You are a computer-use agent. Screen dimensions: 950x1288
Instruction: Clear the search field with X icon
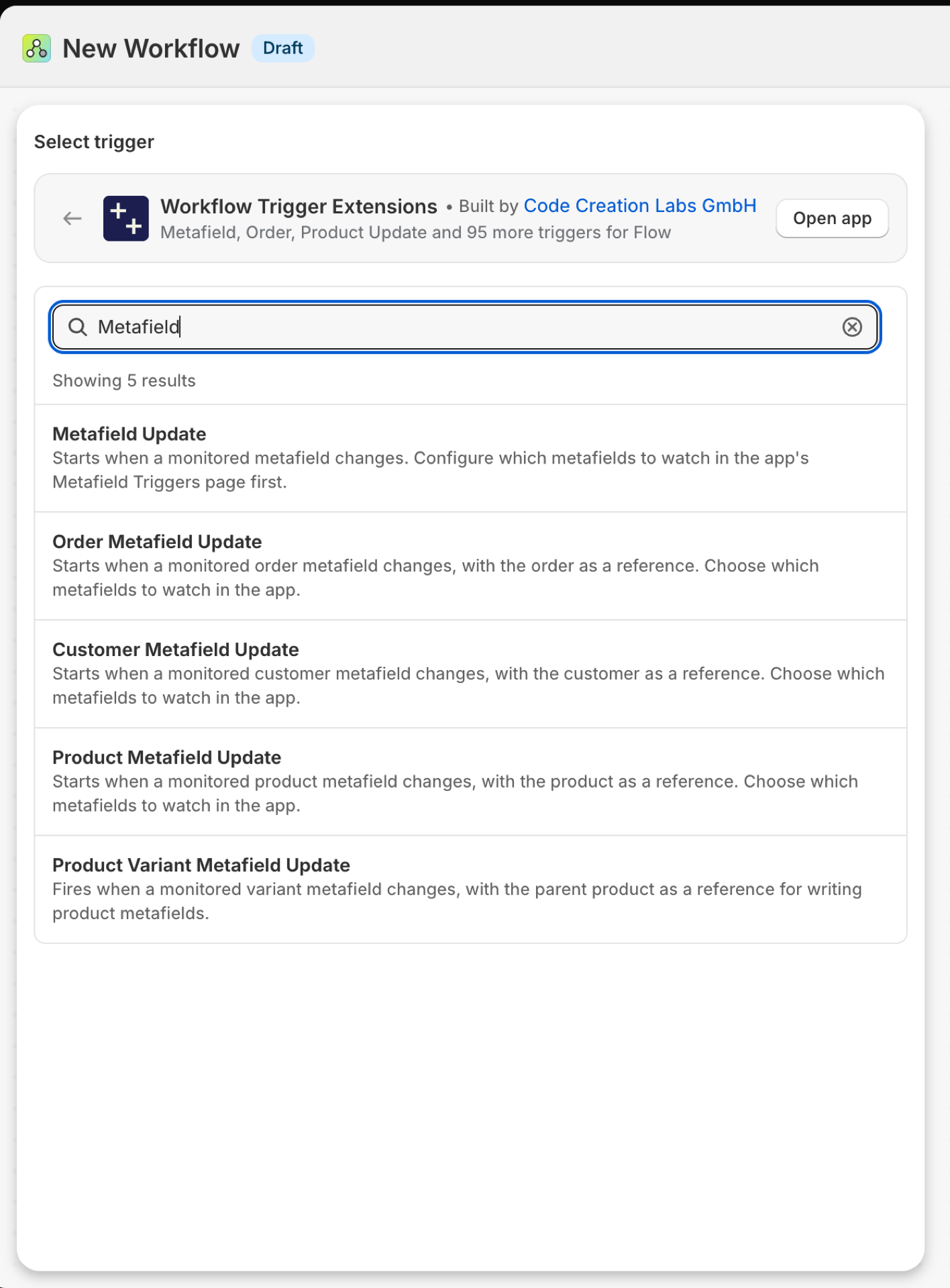click(x=852, y=327)
